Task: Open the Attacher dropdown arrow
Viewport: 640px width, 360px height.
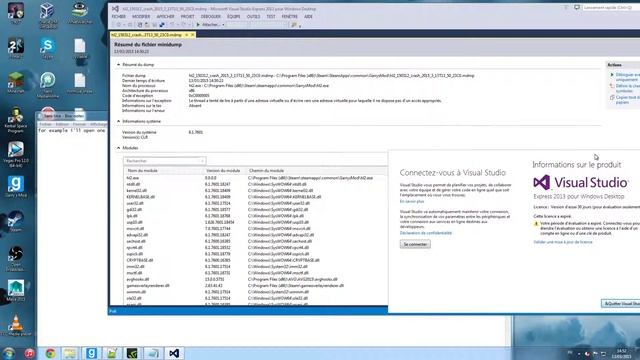Action: coord(223,25)
